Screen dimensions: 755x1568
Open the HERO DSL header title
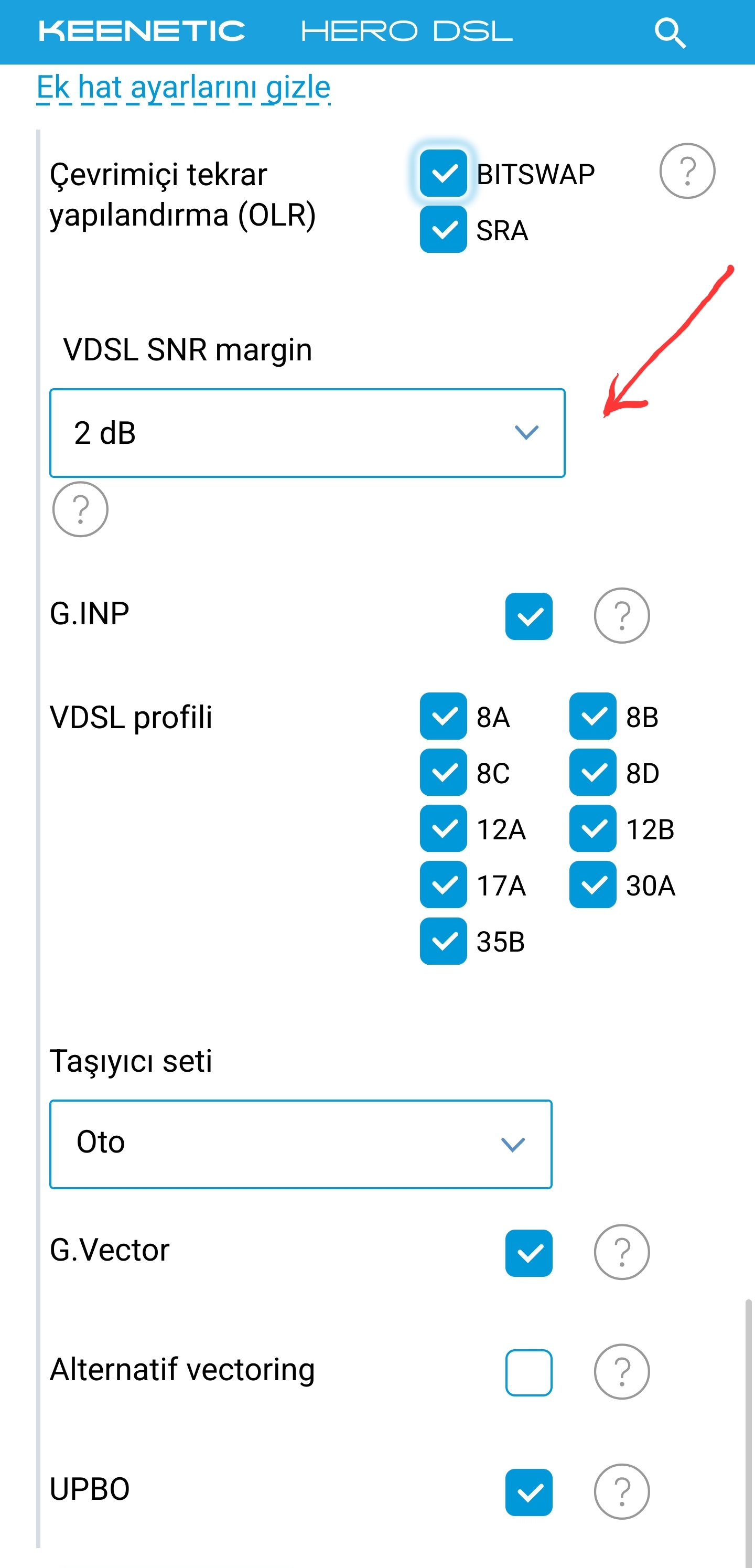[x=406, y=31]
